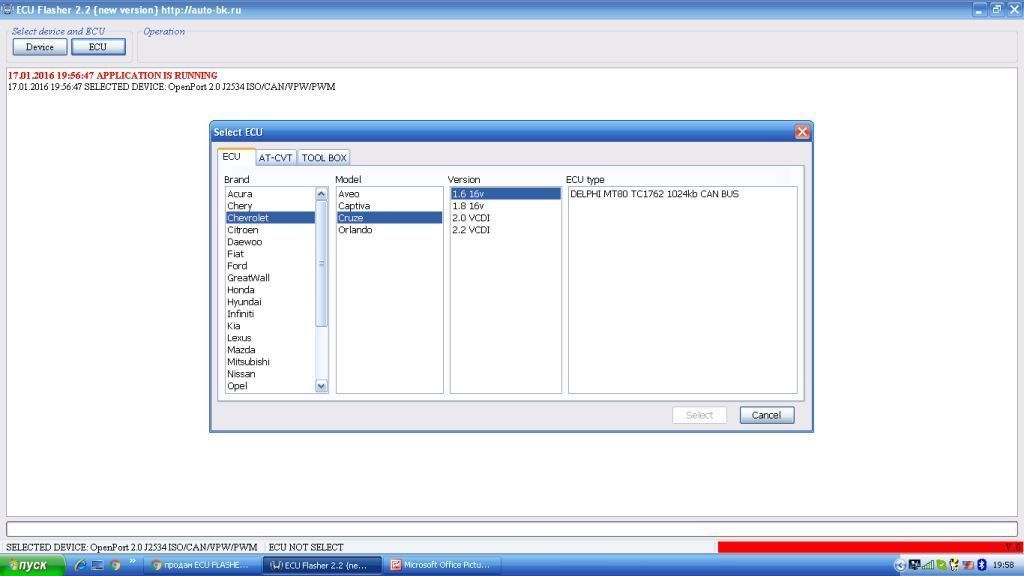
Task: Launch Internet Explorer from quick launch
Action: [x=80, y=566]
